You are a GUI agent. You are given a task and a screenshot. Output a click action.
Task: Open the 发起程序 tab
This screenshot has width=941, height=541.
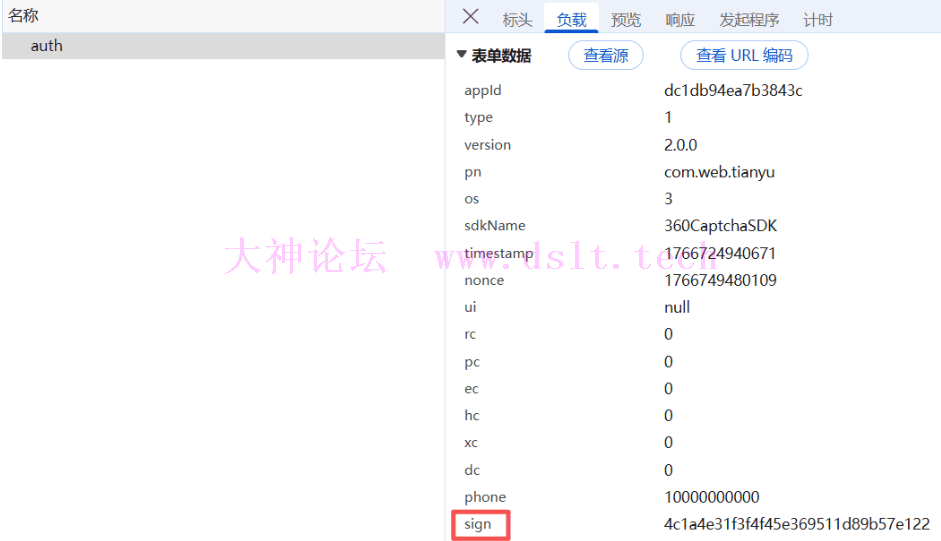click(x=749, y=20)
